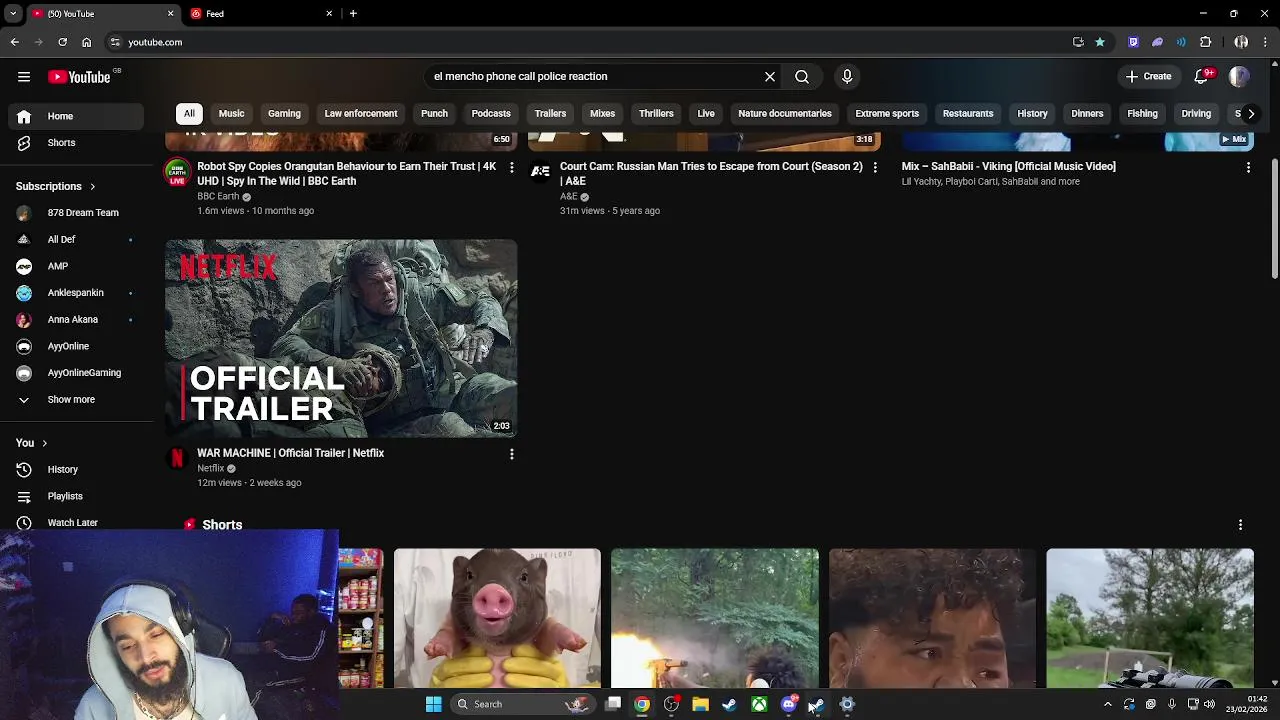Viewport: 1280px width, 720px height.
Task: Select the Law enforcement filter chip
Action: point(361,114)
